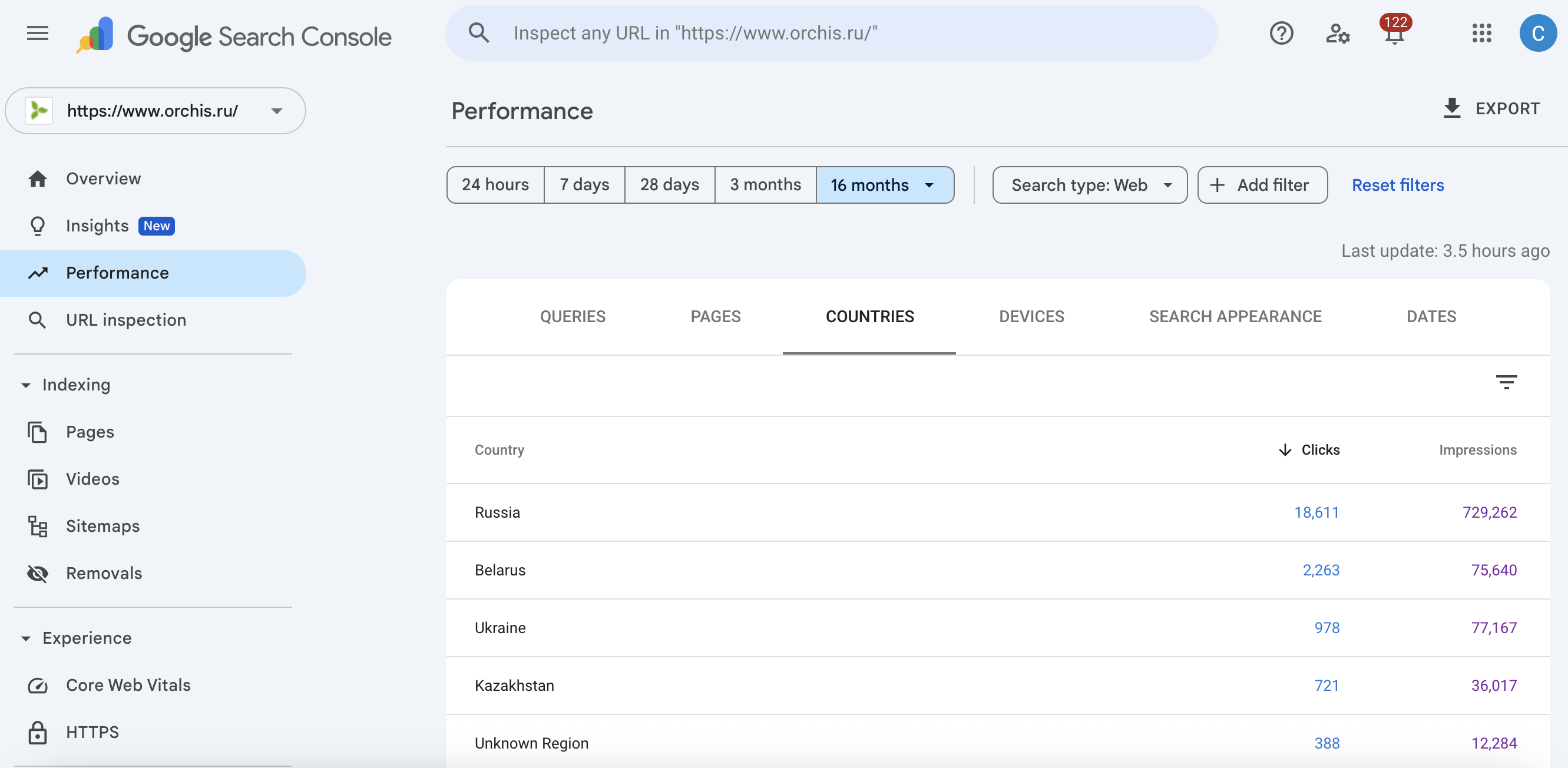This screenshot has width=1568, height=768.
Task: Select the 3 months date range
Action: 765,184
